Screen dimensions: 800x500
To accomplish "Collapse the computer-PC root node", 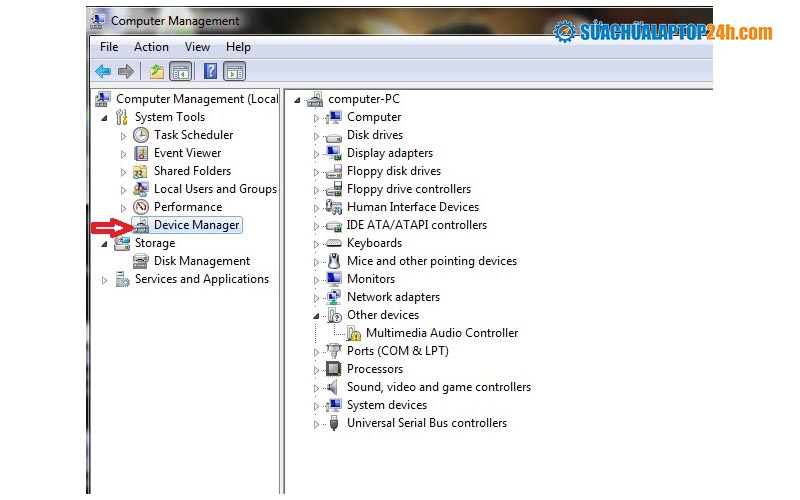I will click(297, 100).
